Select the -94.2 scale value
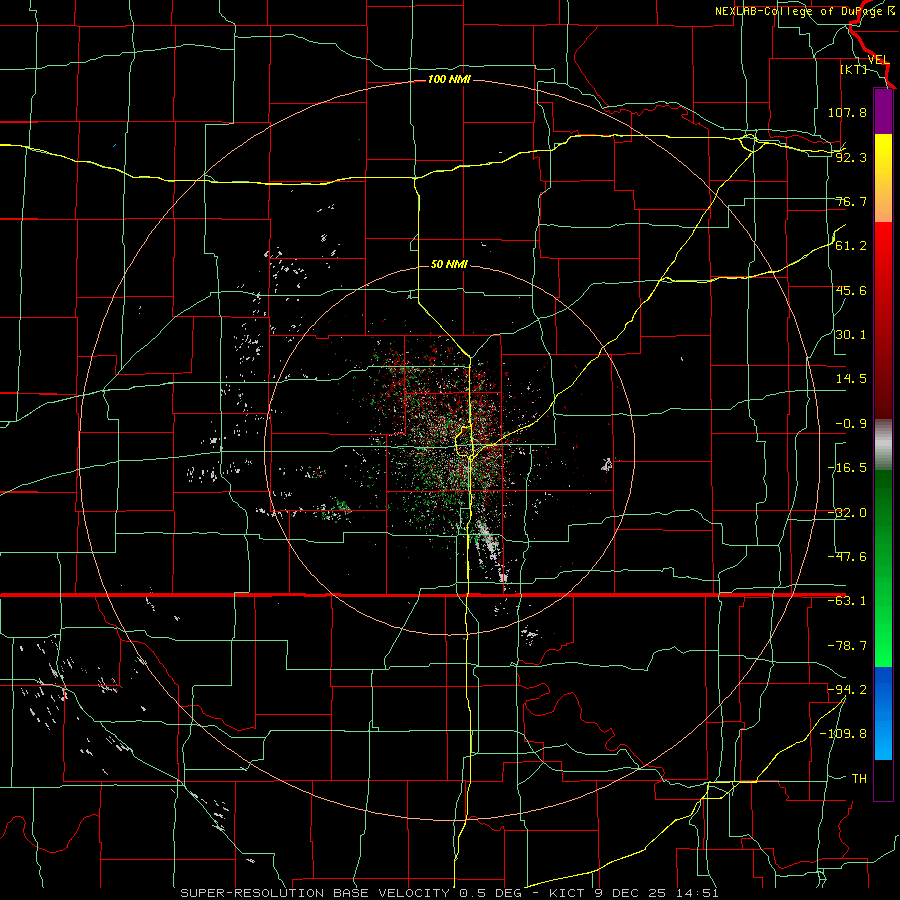 coord(847,689)
